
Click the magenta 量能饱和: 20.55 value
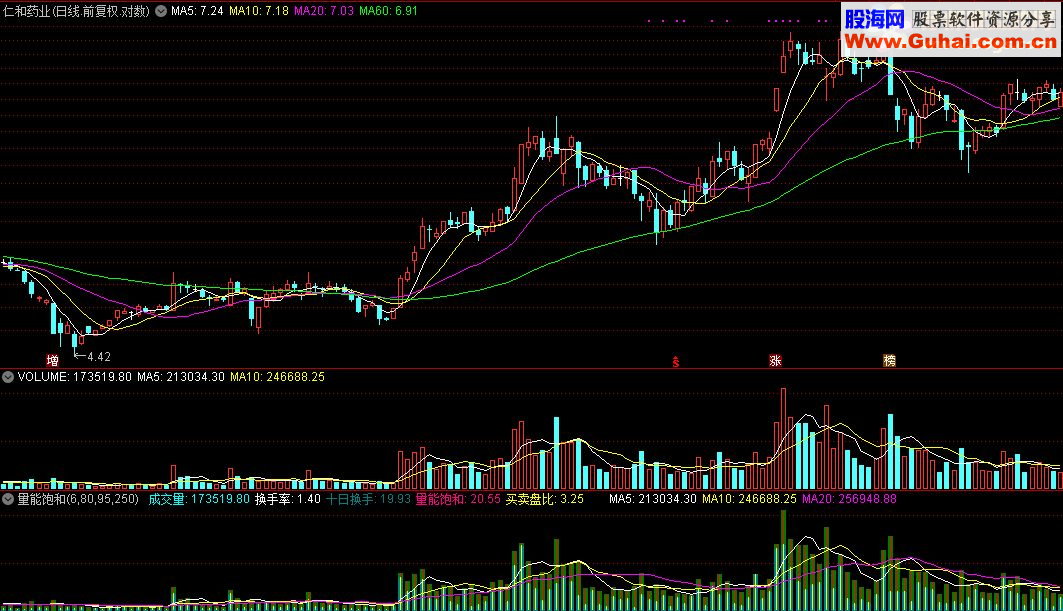pos(458,499)
